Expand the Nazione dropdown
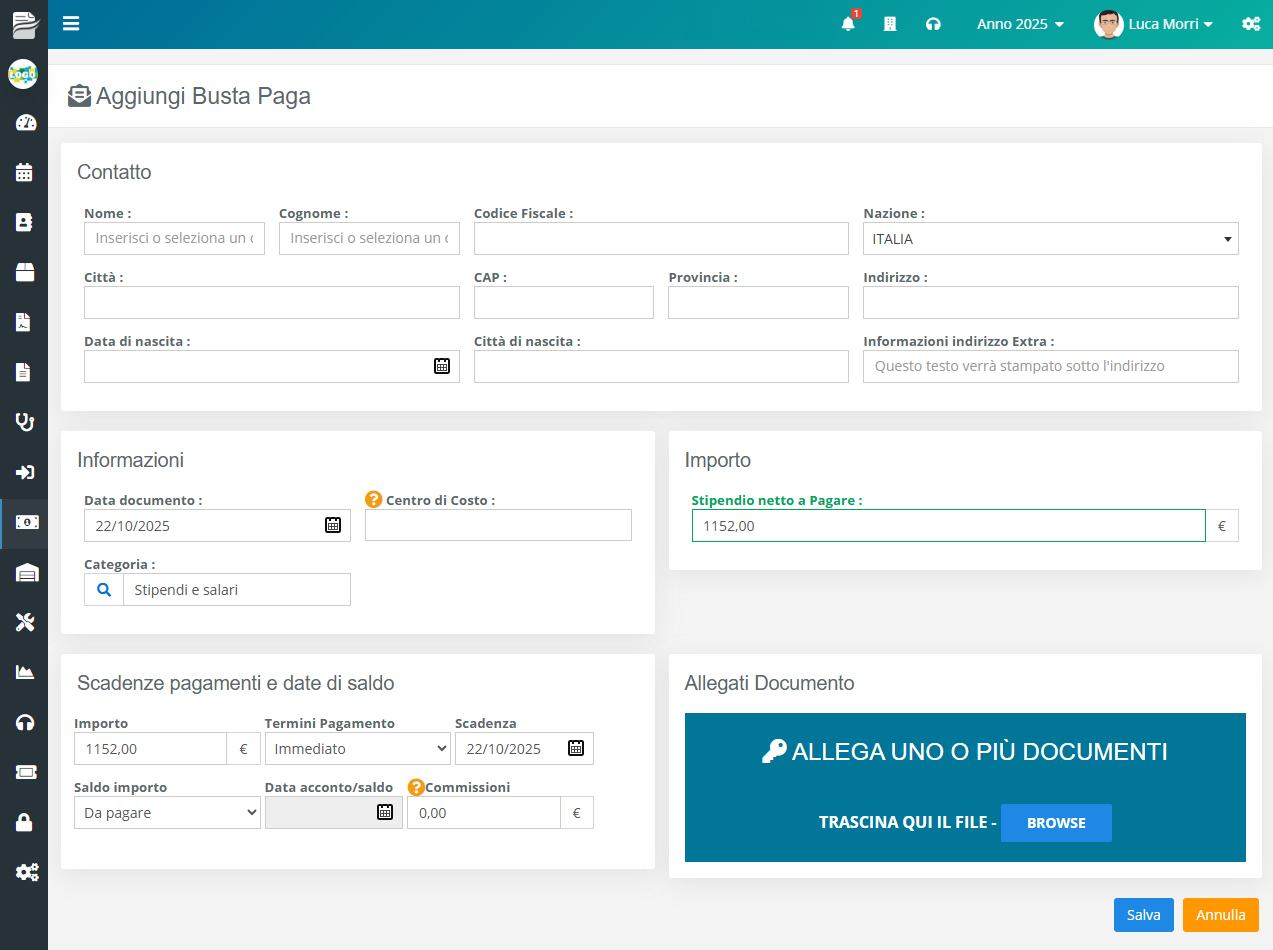The image size is (1273, 950). click(x=1050, y=239)
